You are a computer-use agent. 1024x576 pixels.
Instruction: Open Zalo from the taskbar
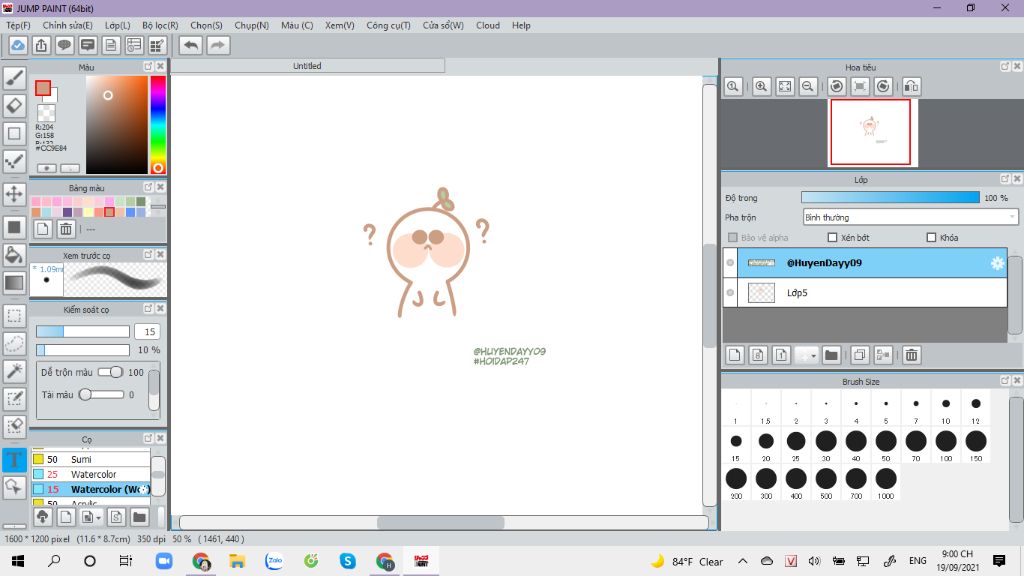pyautogui.click(x=274, y=561)
